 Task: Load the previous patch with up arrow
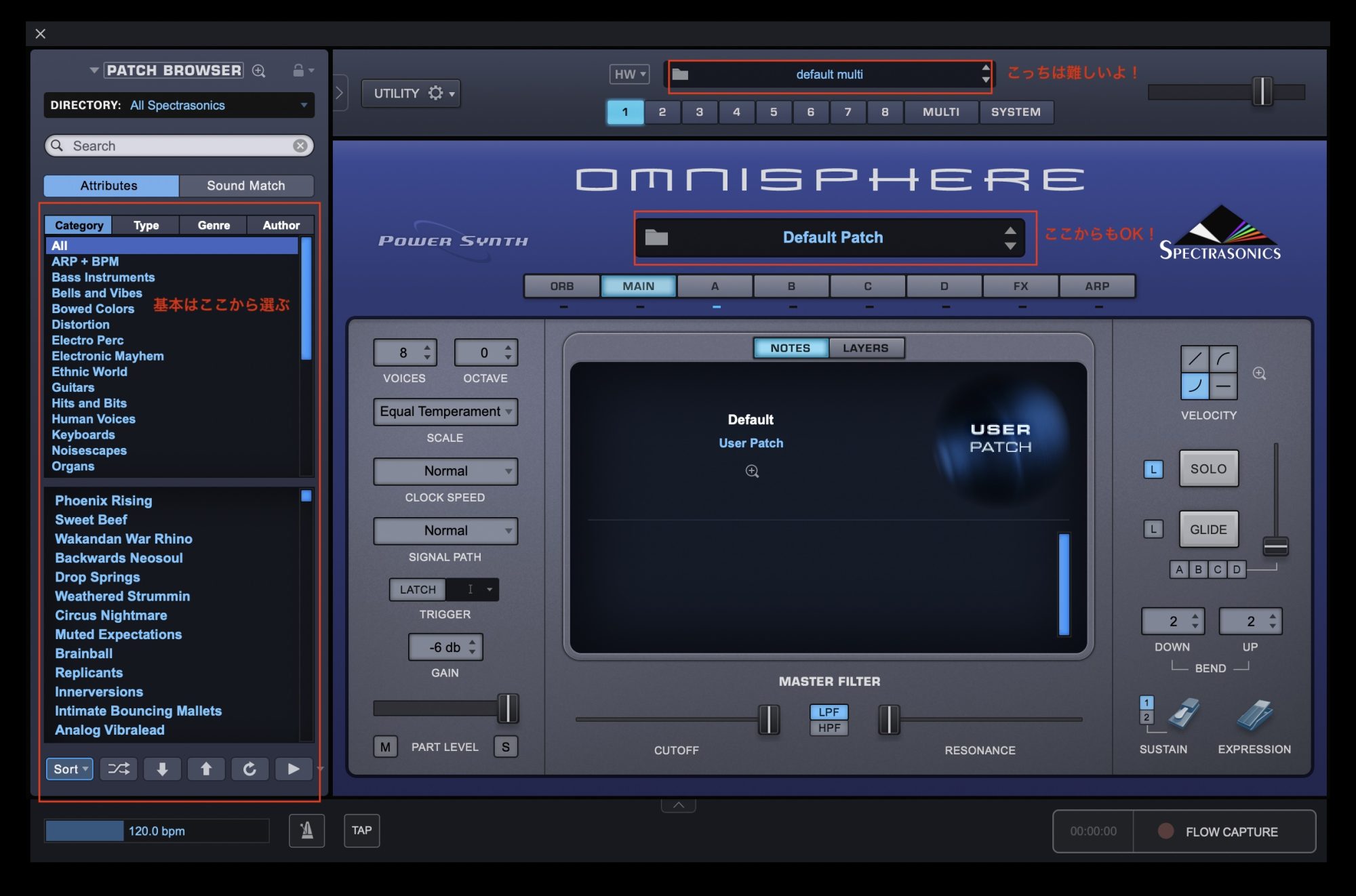pyautogui.click(x=206, y=769)
